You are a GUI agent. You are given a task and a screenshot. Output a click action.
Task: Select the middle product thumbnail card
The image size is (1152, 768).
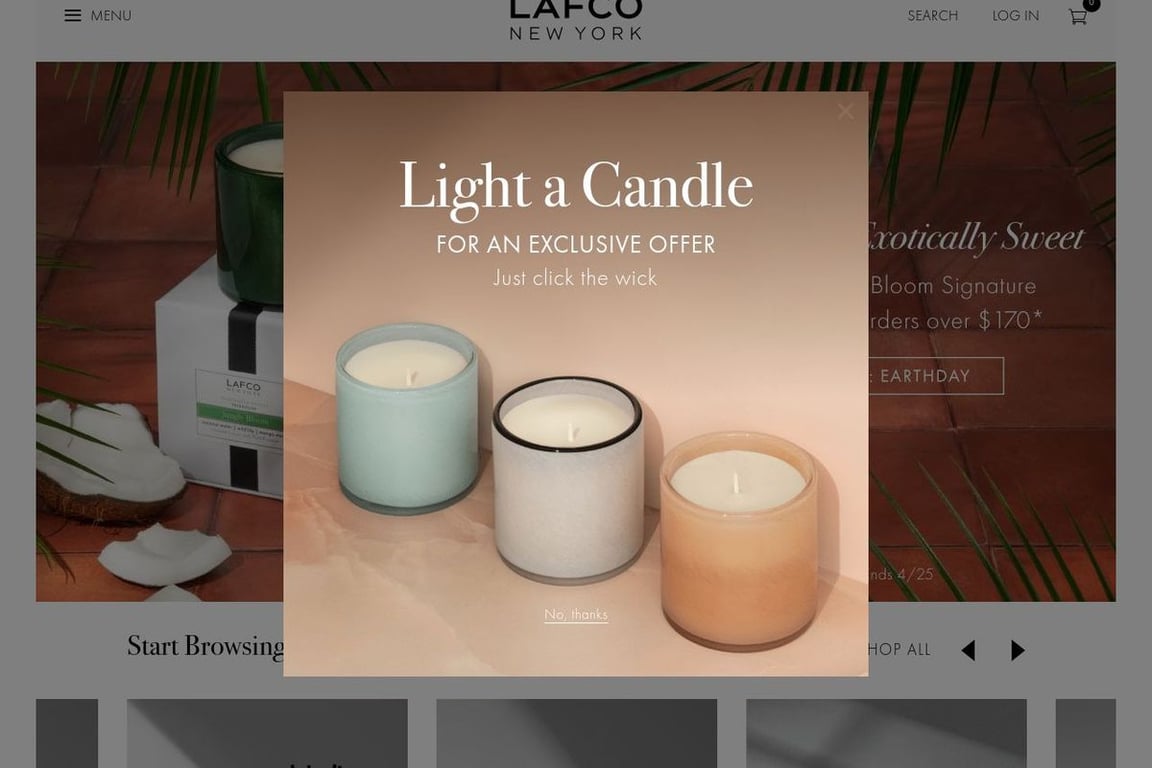577,733
